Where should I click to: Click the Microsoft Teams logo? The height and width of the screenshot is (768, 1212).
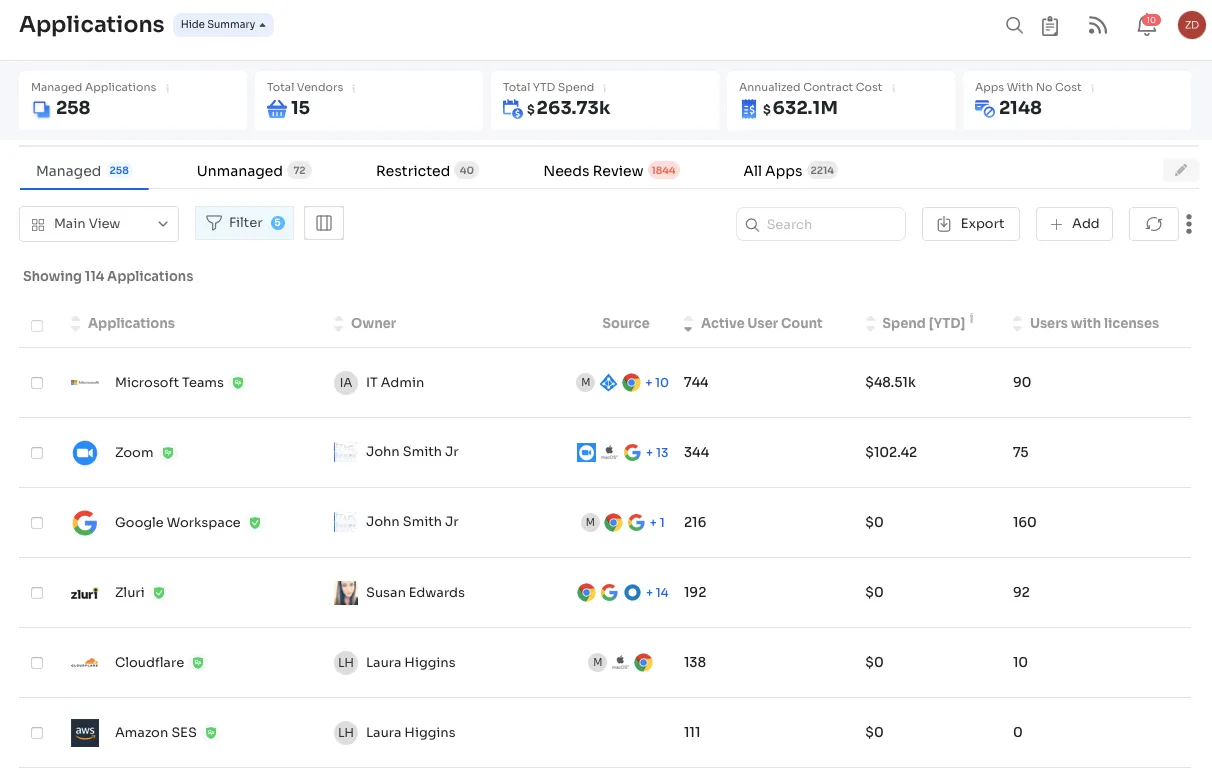coord(85,382)
